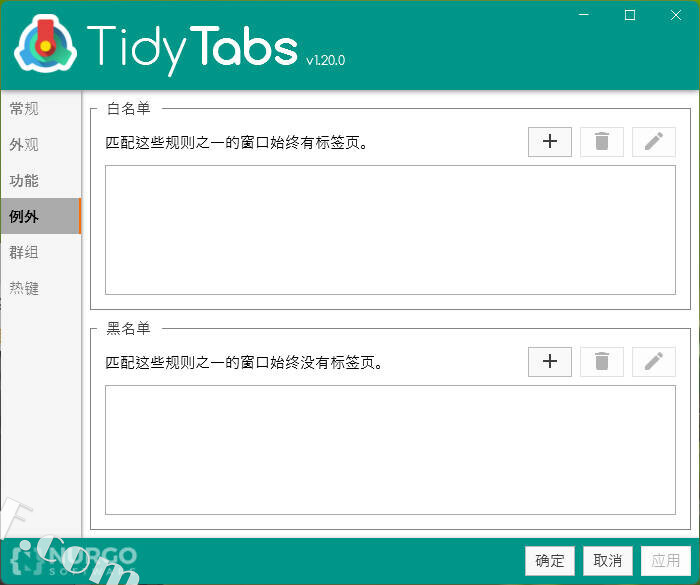This screenshot has height=585, width=700.
Task: Add a new rule to the 黑名单
Action: pyautogui.click(x=549, y=361)
